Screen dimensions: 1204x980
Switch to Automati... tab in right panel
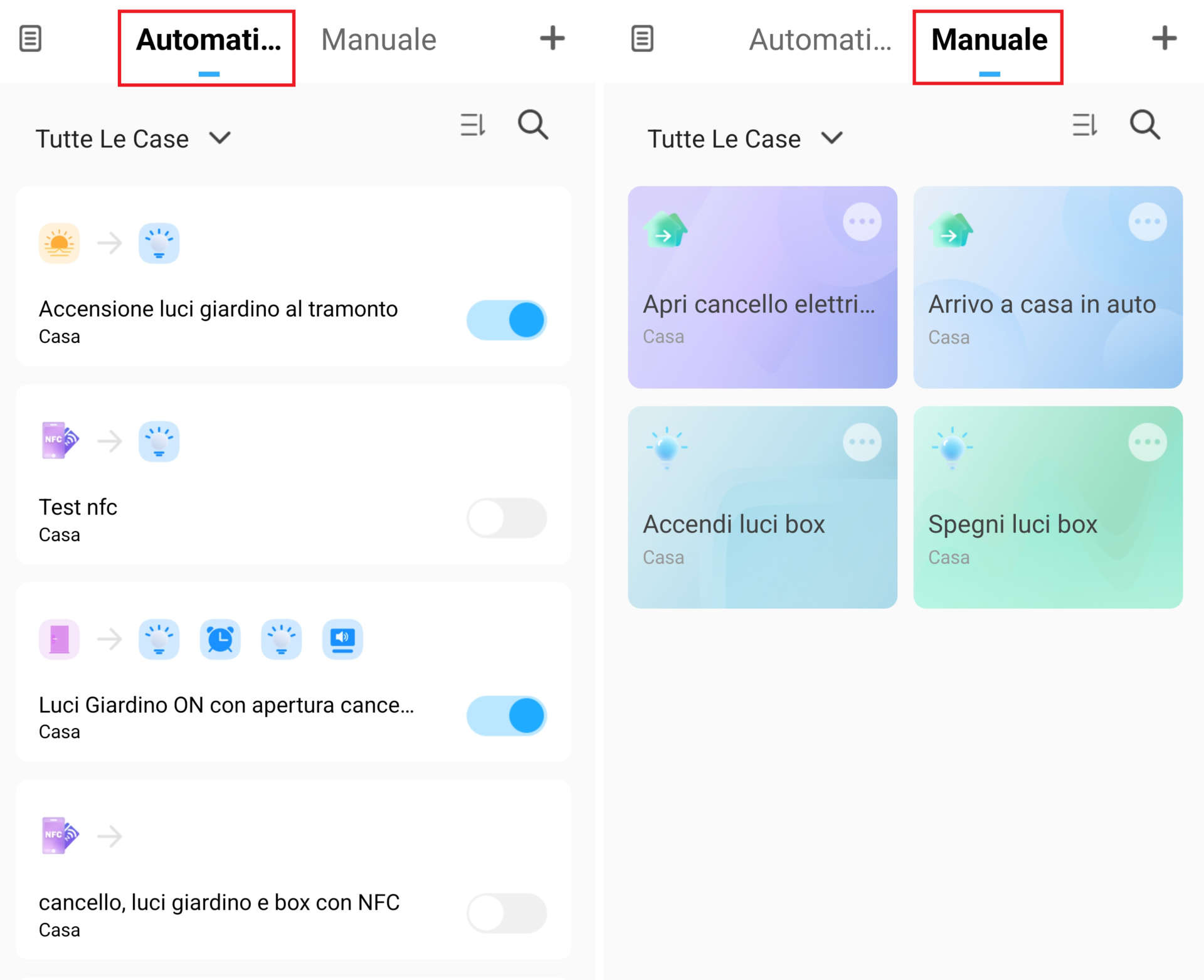[x=820, y=40]
